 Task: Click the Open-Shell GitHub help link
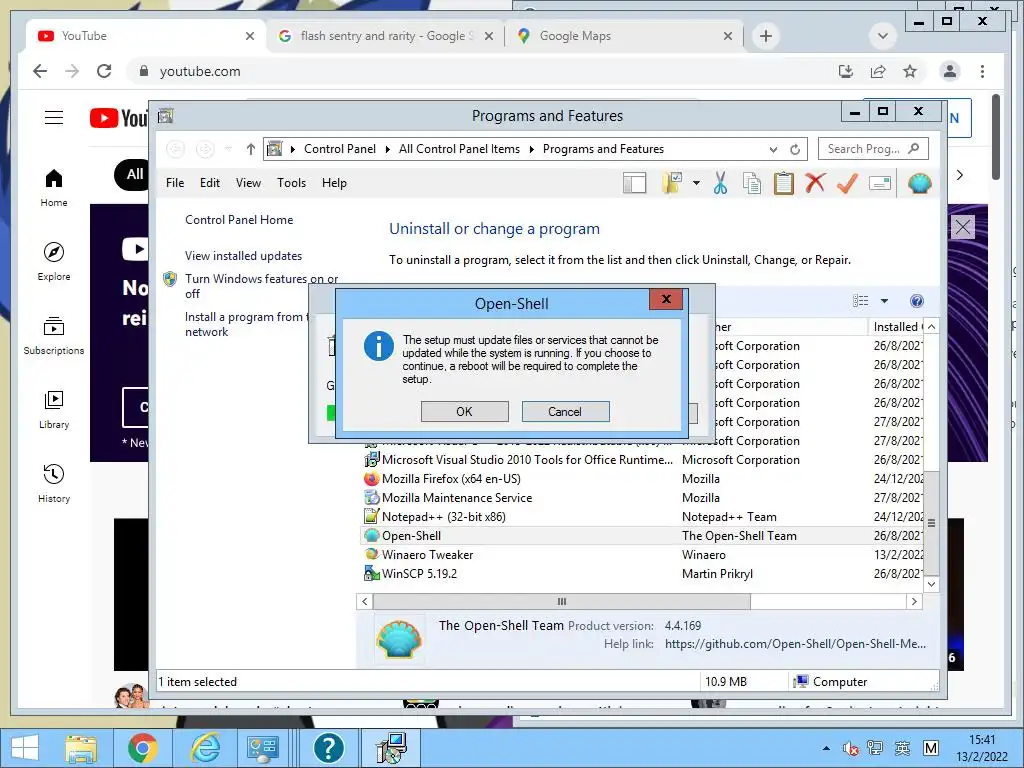tap(795, 644)
